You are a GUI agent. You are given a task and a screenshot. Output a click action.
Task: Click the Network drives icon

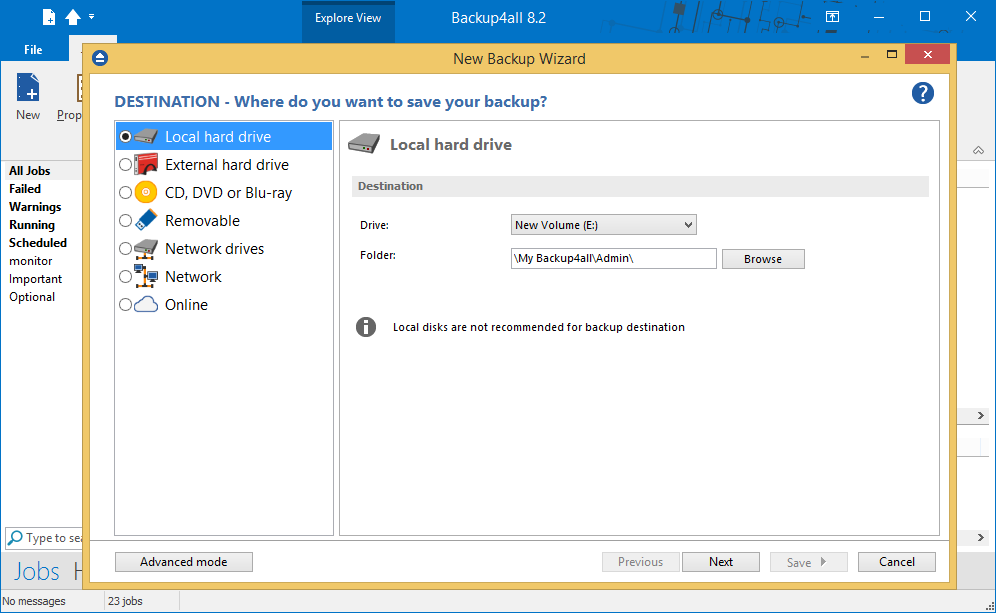[146, 248]
